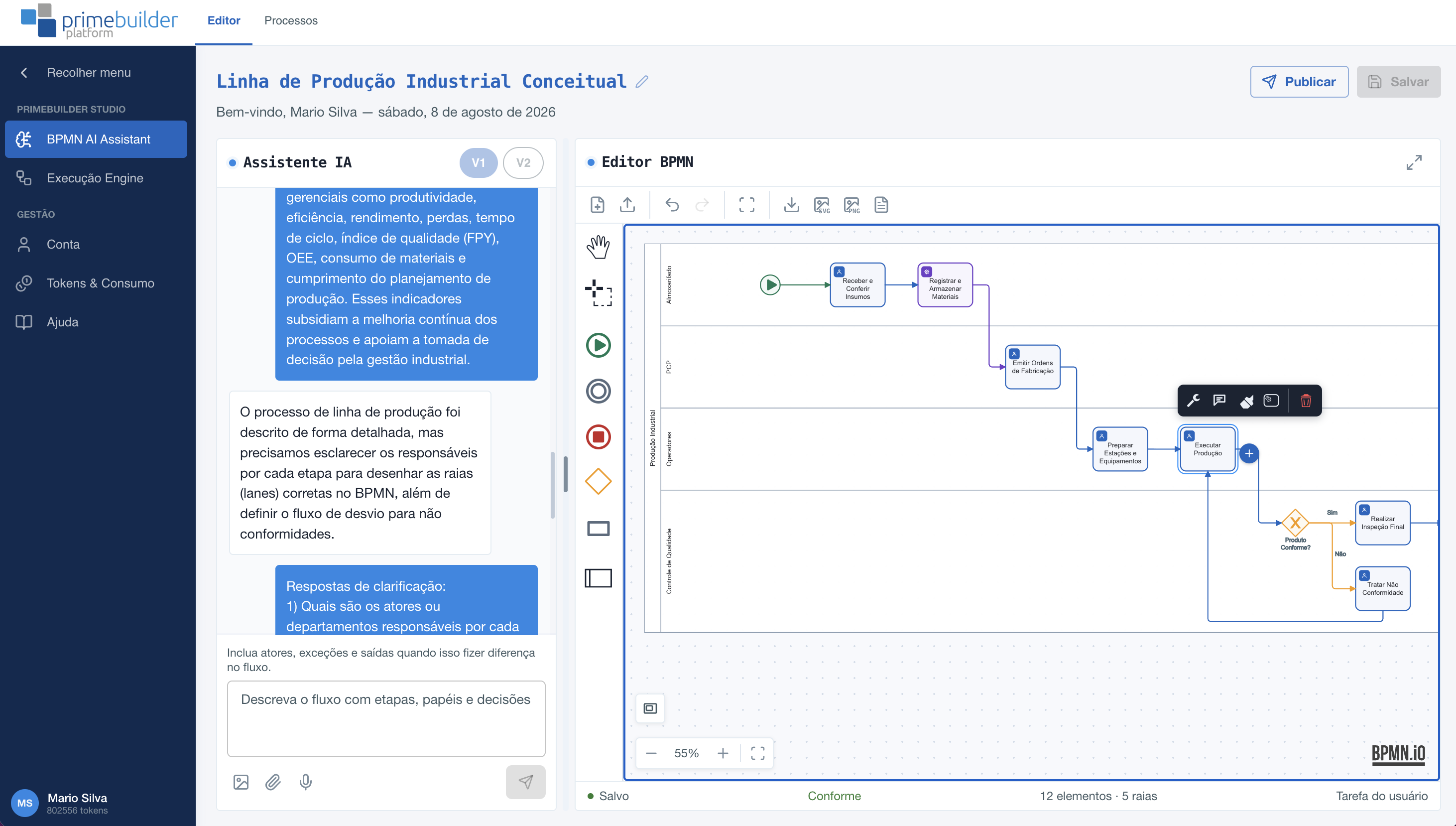This screenshot has width=1456, height=826.
Task: Edit the process title with the pencil
Action: [x=641, y=82]
